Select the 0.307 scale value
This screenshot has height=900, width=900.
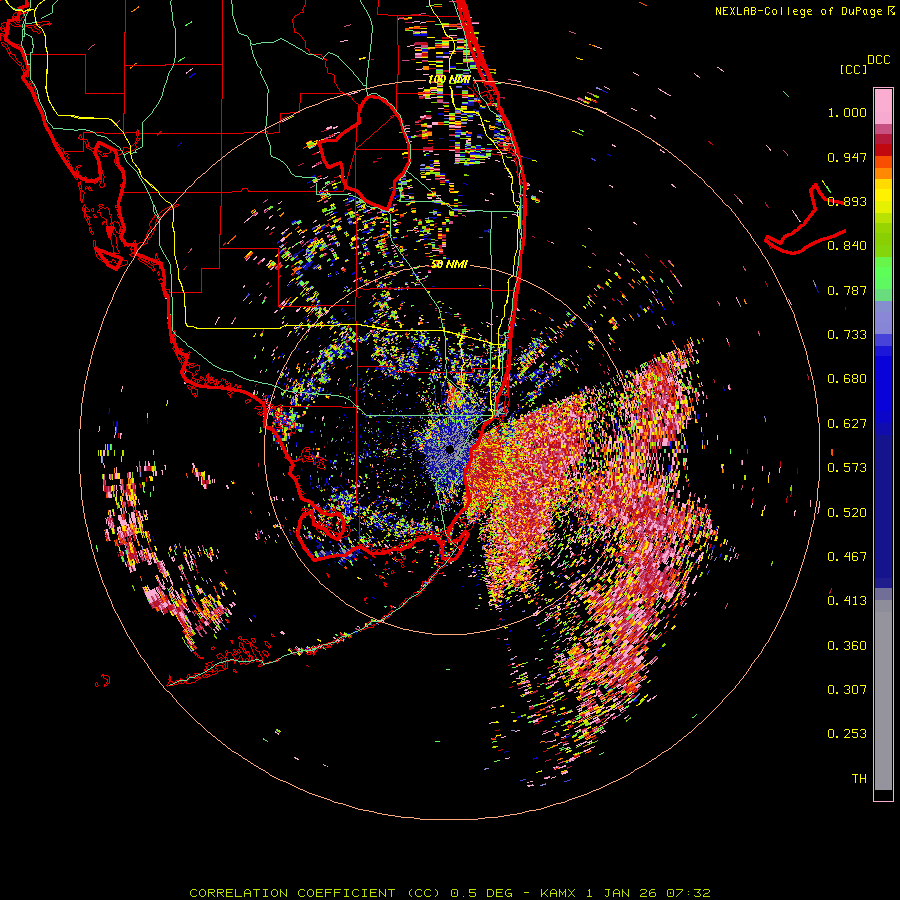847,690
